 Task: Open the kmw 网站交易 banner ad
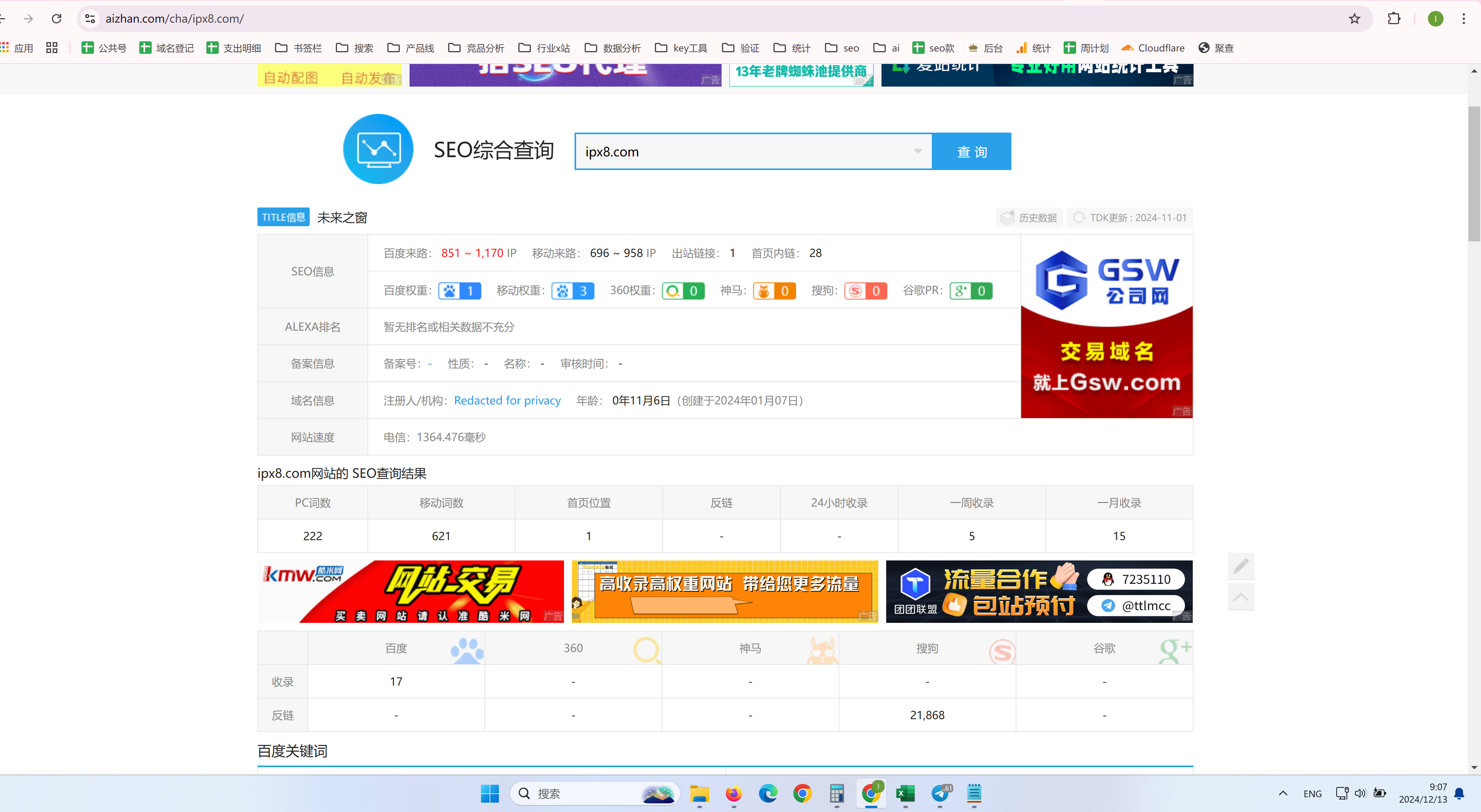click(x=410, y=591)
